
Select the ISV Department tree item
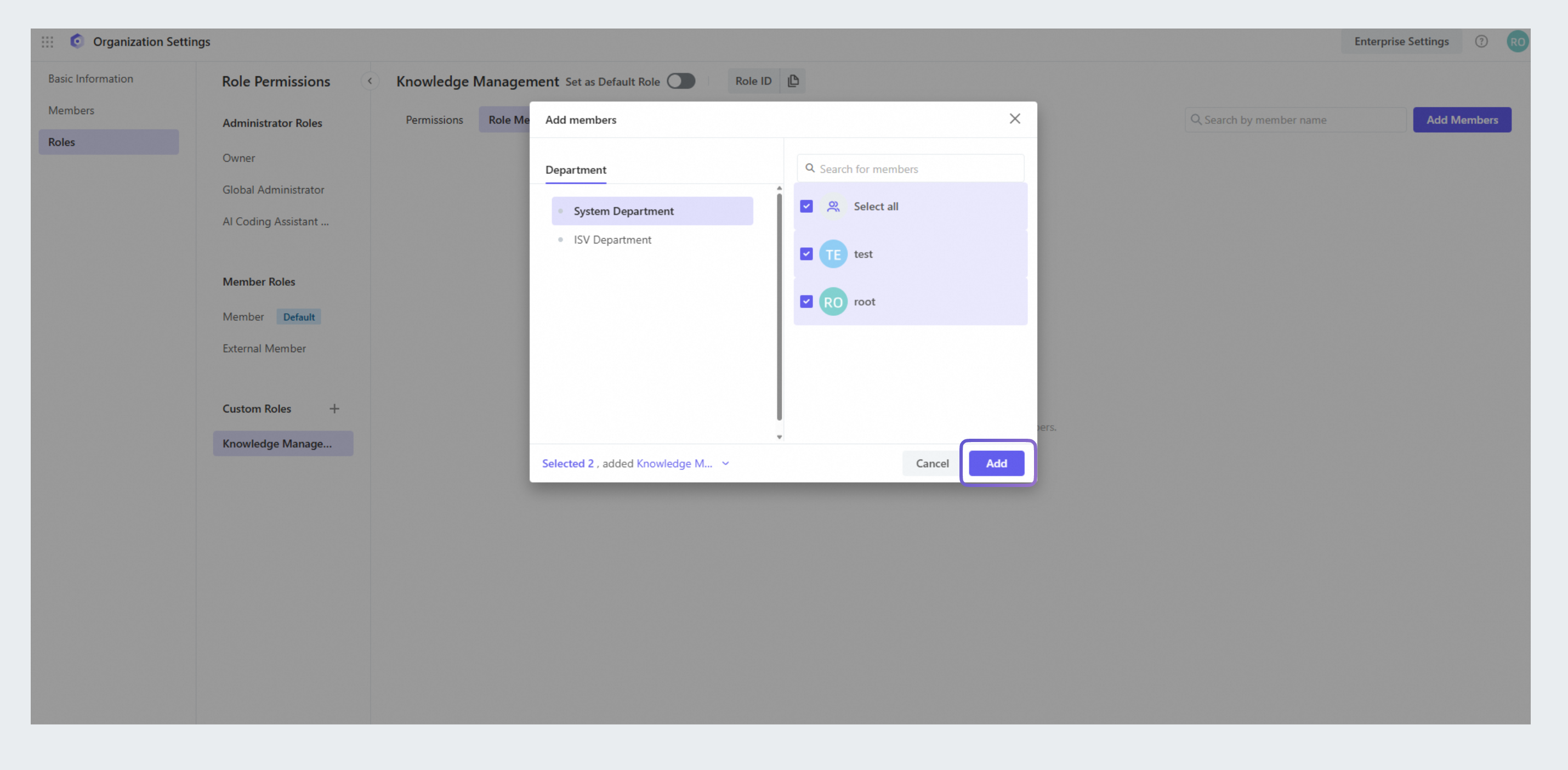tap(612, 240)
